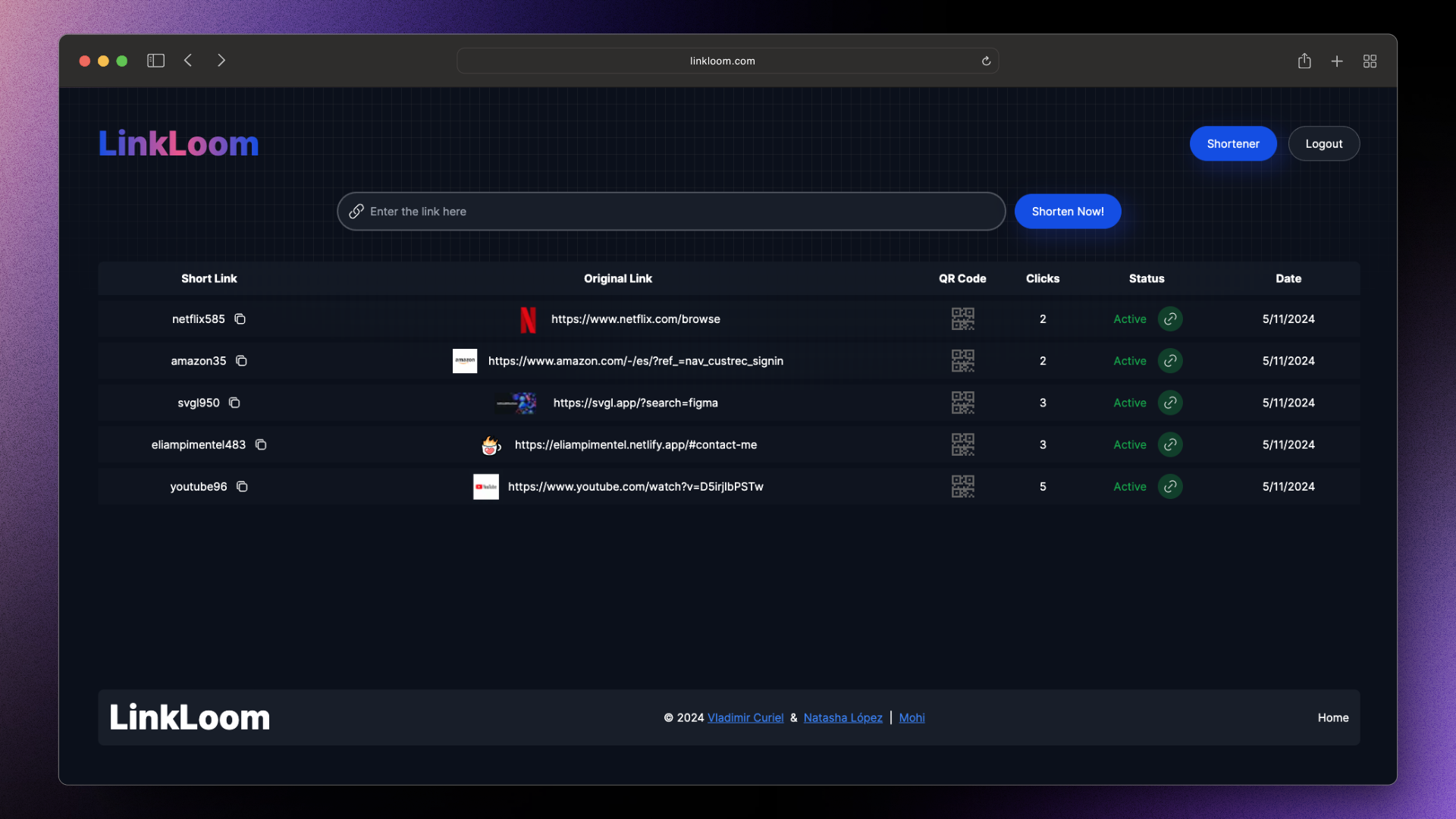The width and height of the screenshot is (1456, 819).
Task: Go forward in browser history
Action: (x=221, y=61)
